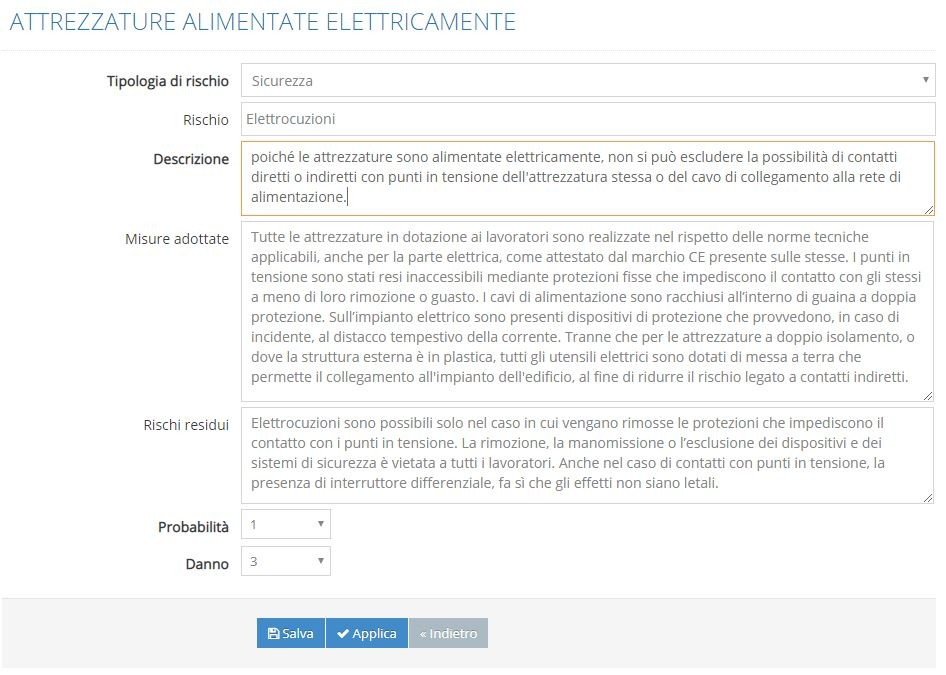Click the checkmark icon on Applica

click(343, 633)
